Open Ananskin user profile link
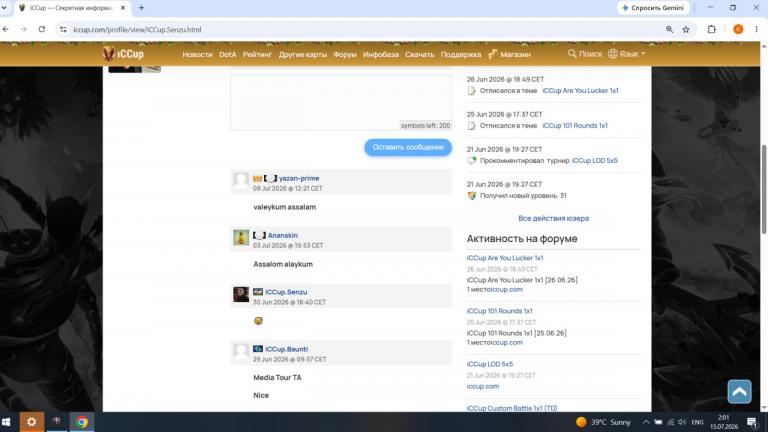 [283, 236]
